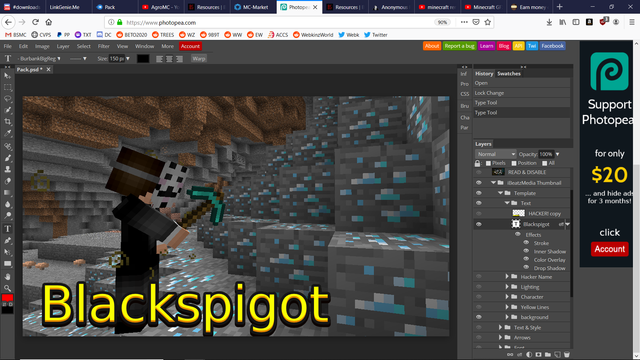Hide the Color Overlay effect
This screenshot has height=360, width=640.
(527, 260)
